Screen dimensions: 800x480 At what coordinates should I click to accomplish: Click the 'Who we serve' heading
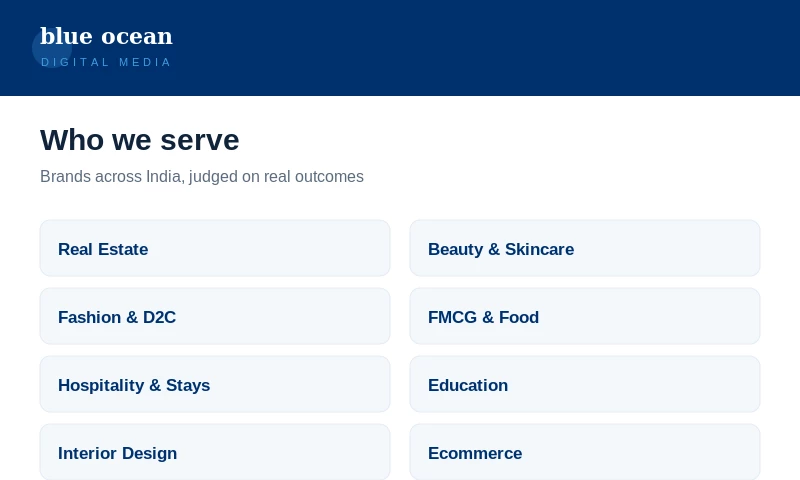[x=139, y=140]
